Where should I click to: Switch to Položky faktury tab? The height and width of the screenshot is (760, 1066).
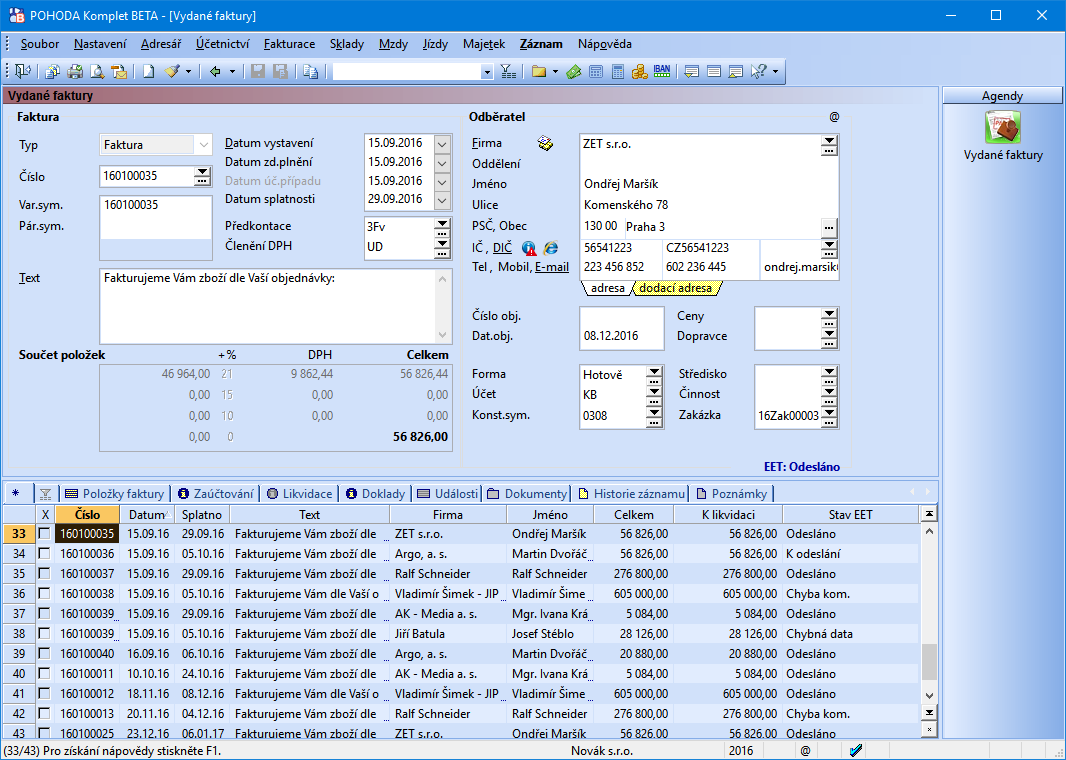click(115, 494)
